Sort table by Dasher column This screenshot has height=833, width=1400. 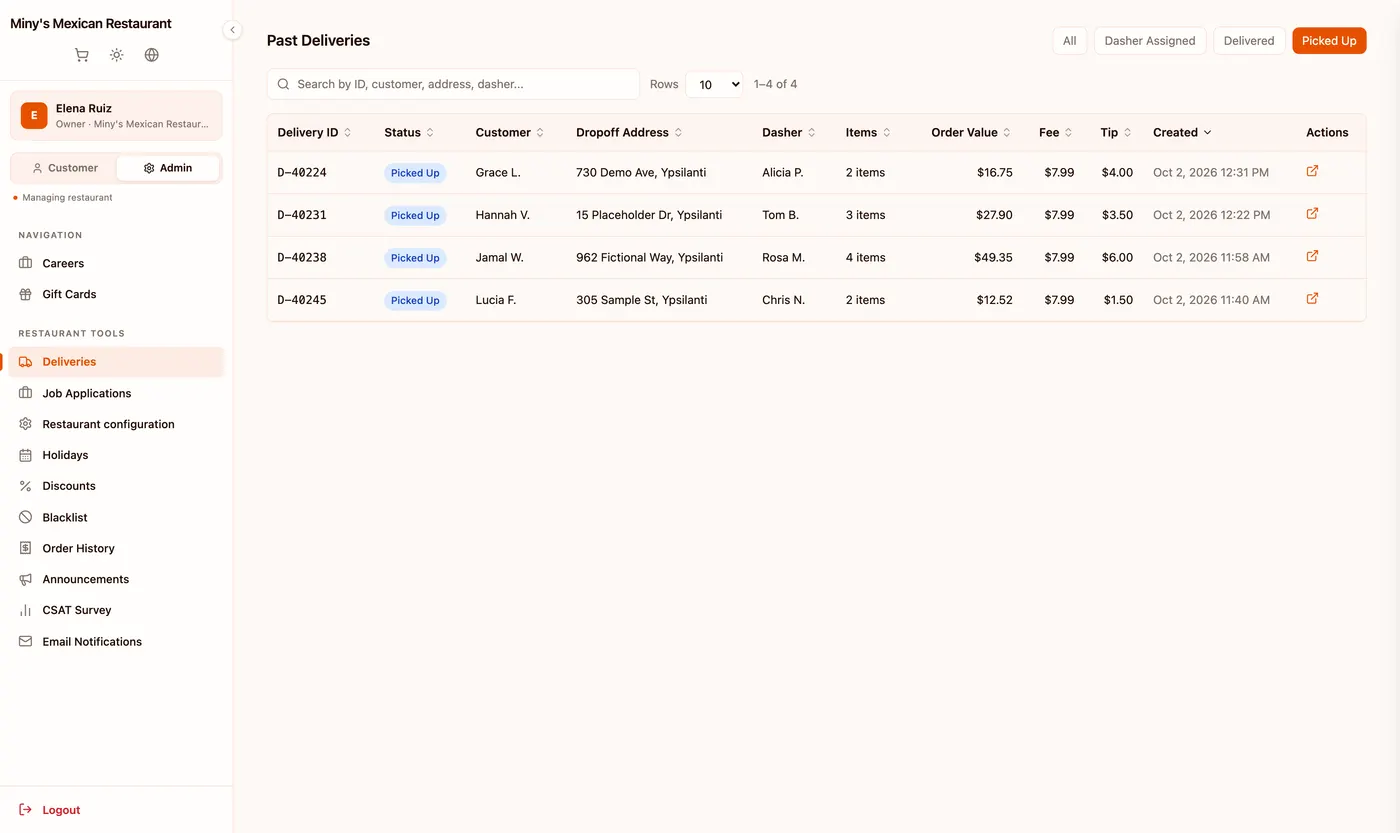coord(789,132)
